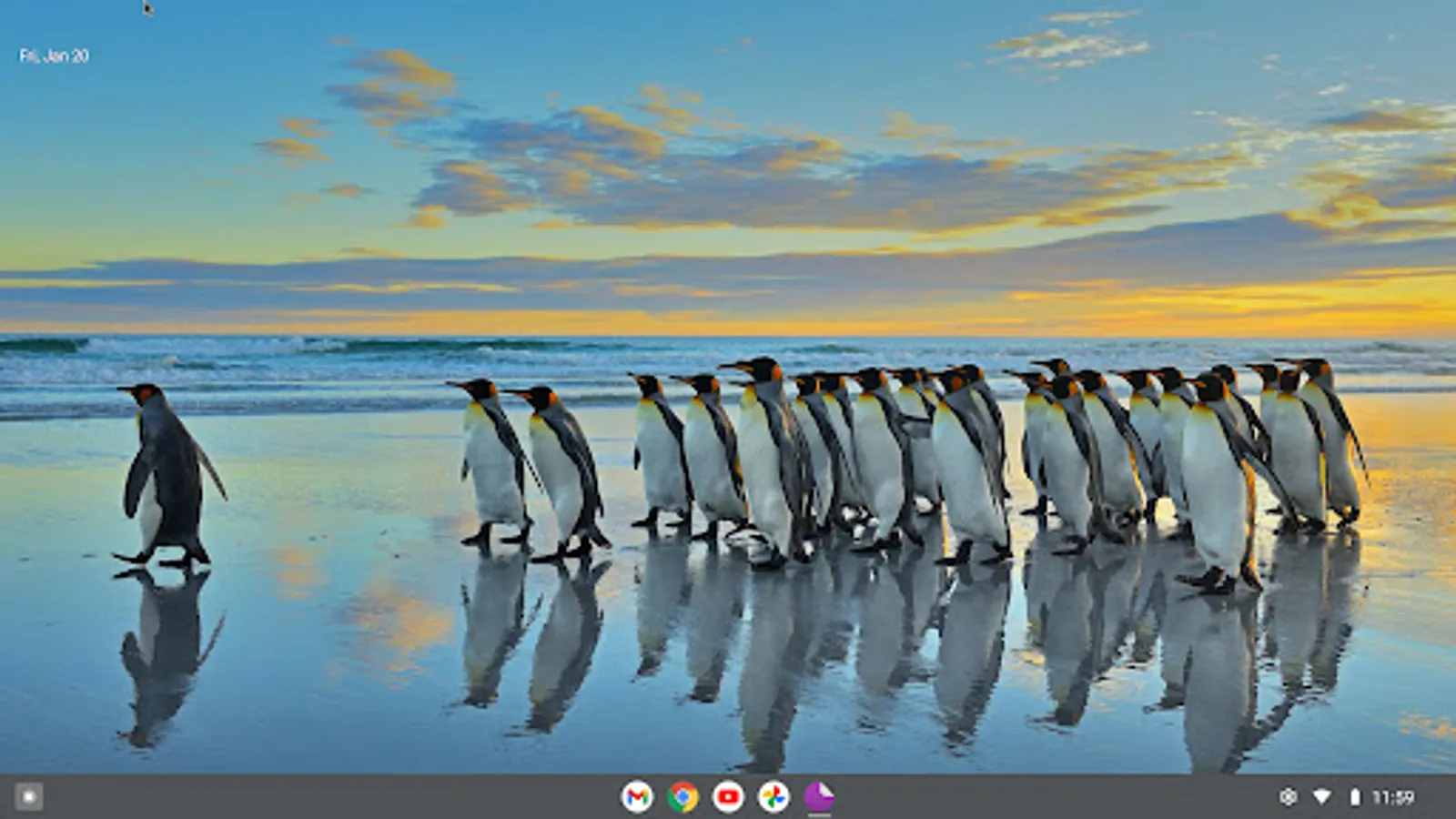This screenshot has width=1456, height=819.
Task: Open quick settings via the 11:59 clock
Action: (1392, 797)
